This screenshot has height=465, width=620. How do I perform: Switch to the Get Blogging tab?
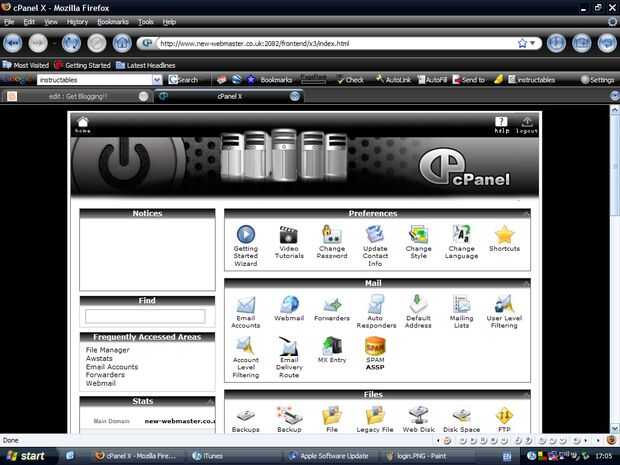coord(78,96)
